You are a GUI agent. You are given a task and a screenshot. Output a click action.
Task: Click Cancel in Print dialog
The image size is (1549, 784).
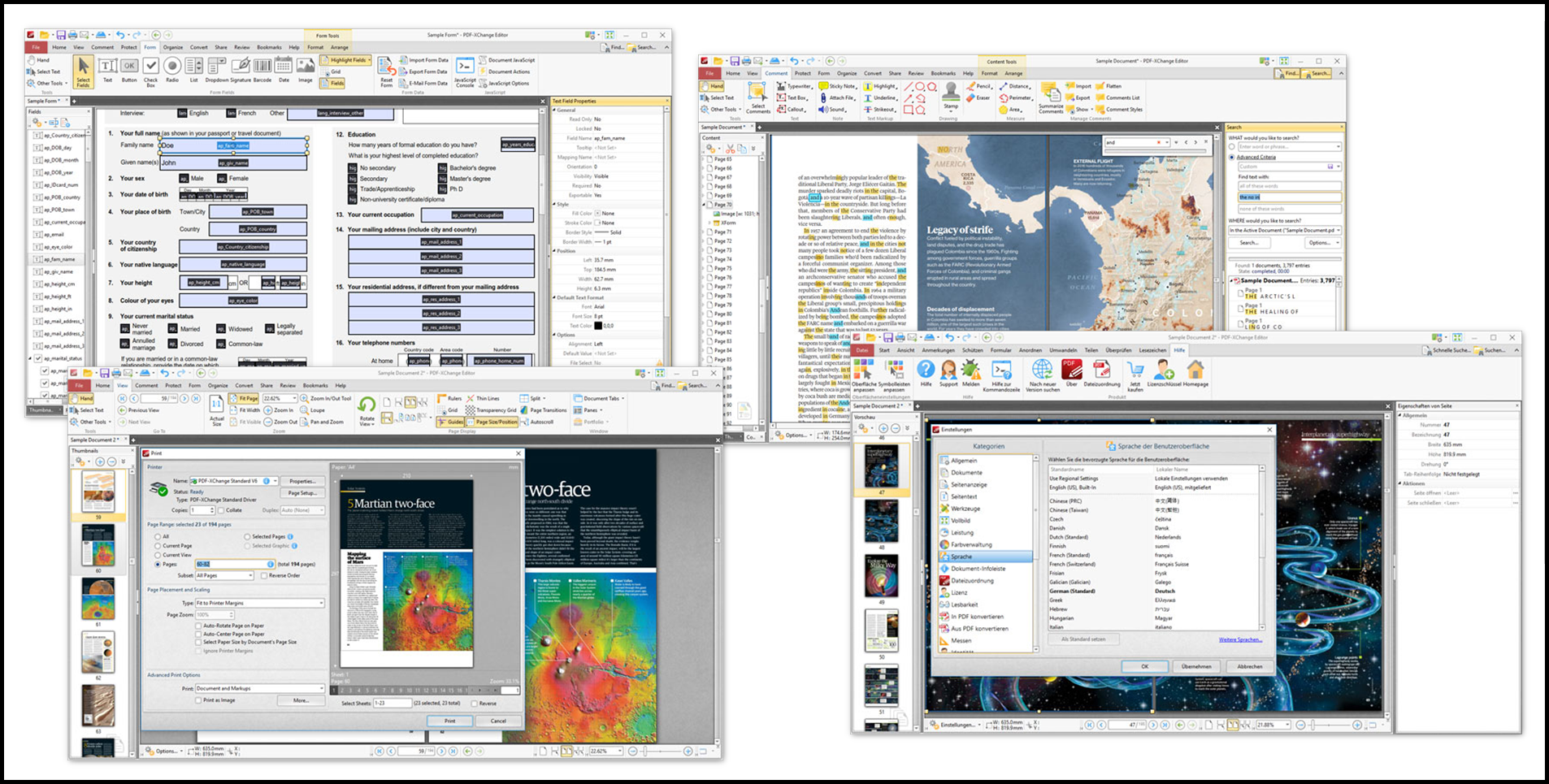pyautogui.click(x=498, y=721)
